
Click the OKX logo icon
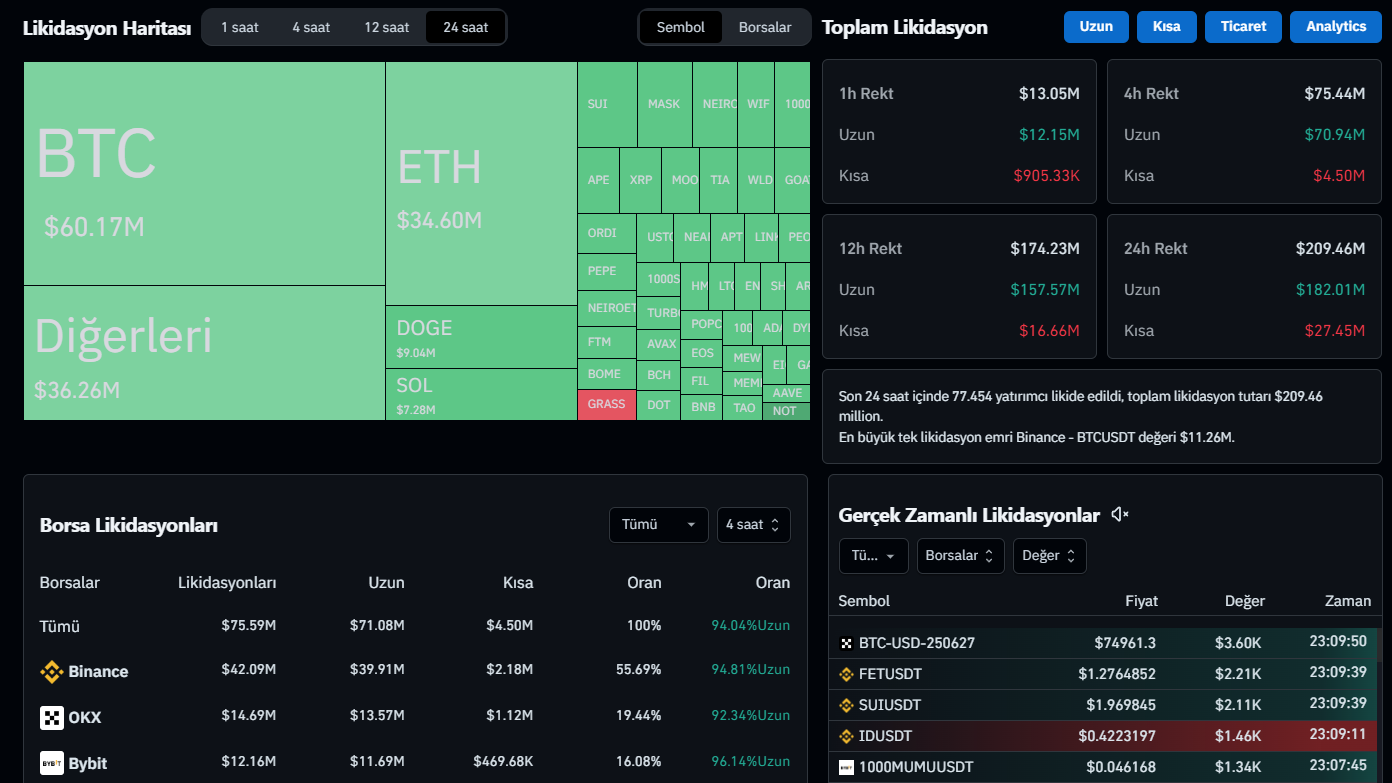[52, 718]
